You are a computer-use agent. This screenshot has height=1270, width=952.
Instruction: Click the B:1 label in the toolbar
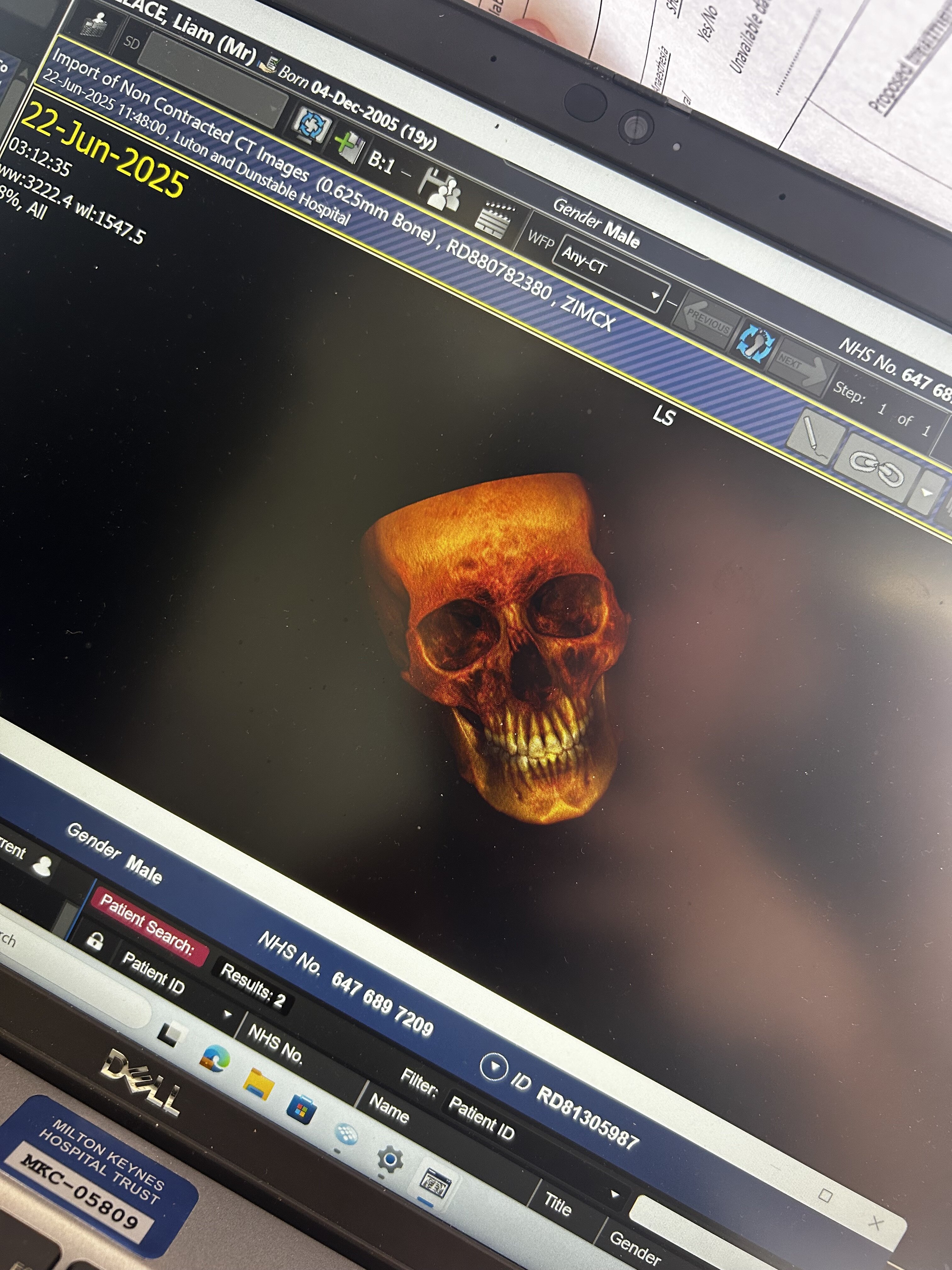click(382, 162)
